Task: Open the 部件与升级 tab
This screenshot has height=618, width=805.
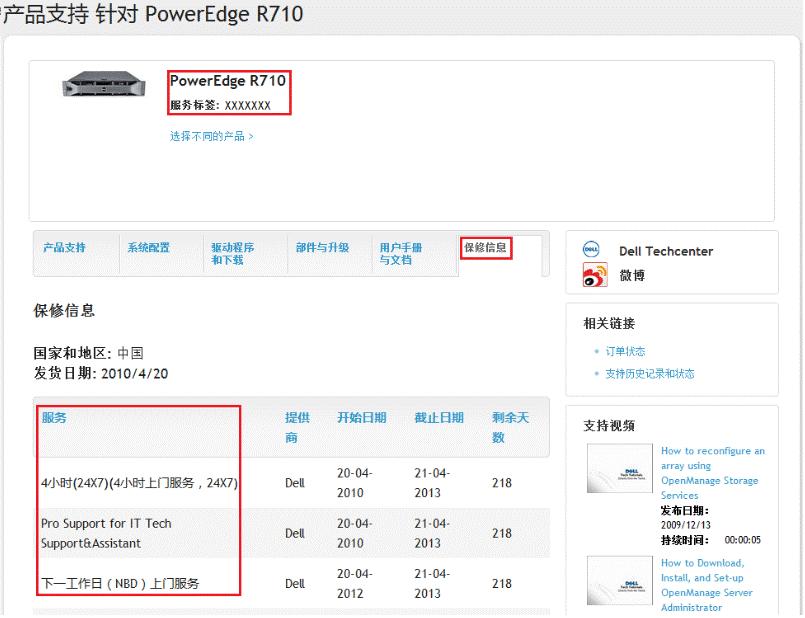Action: 322,248
